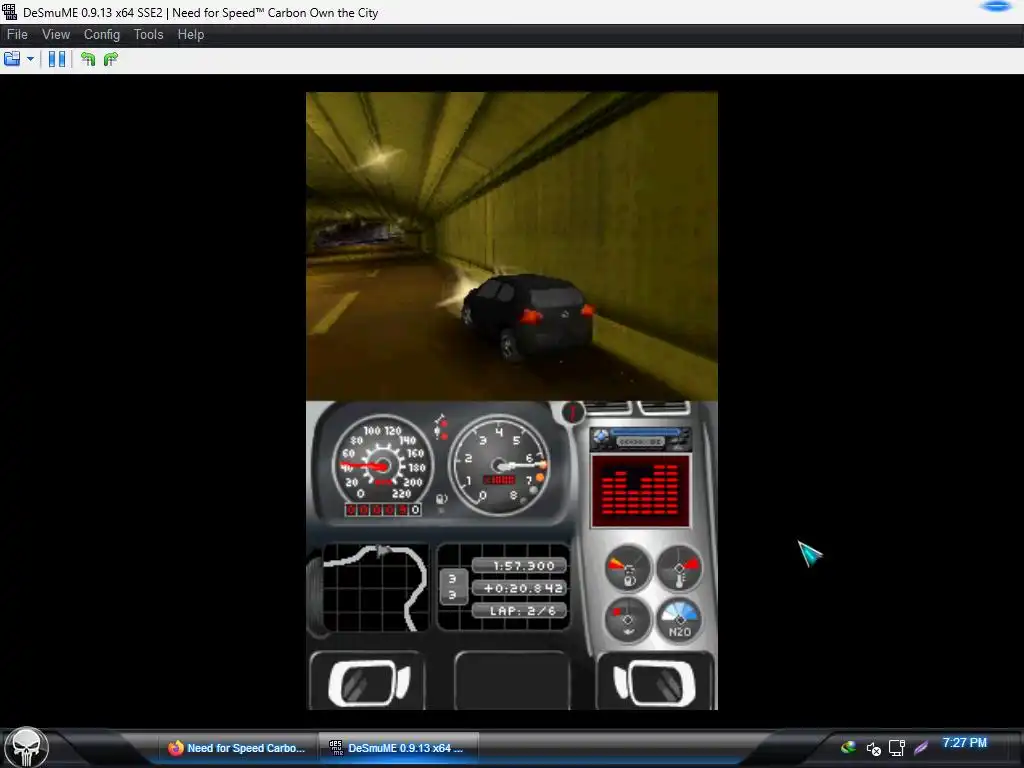Click the LAP: 2/6 indicator

(519, 611)
